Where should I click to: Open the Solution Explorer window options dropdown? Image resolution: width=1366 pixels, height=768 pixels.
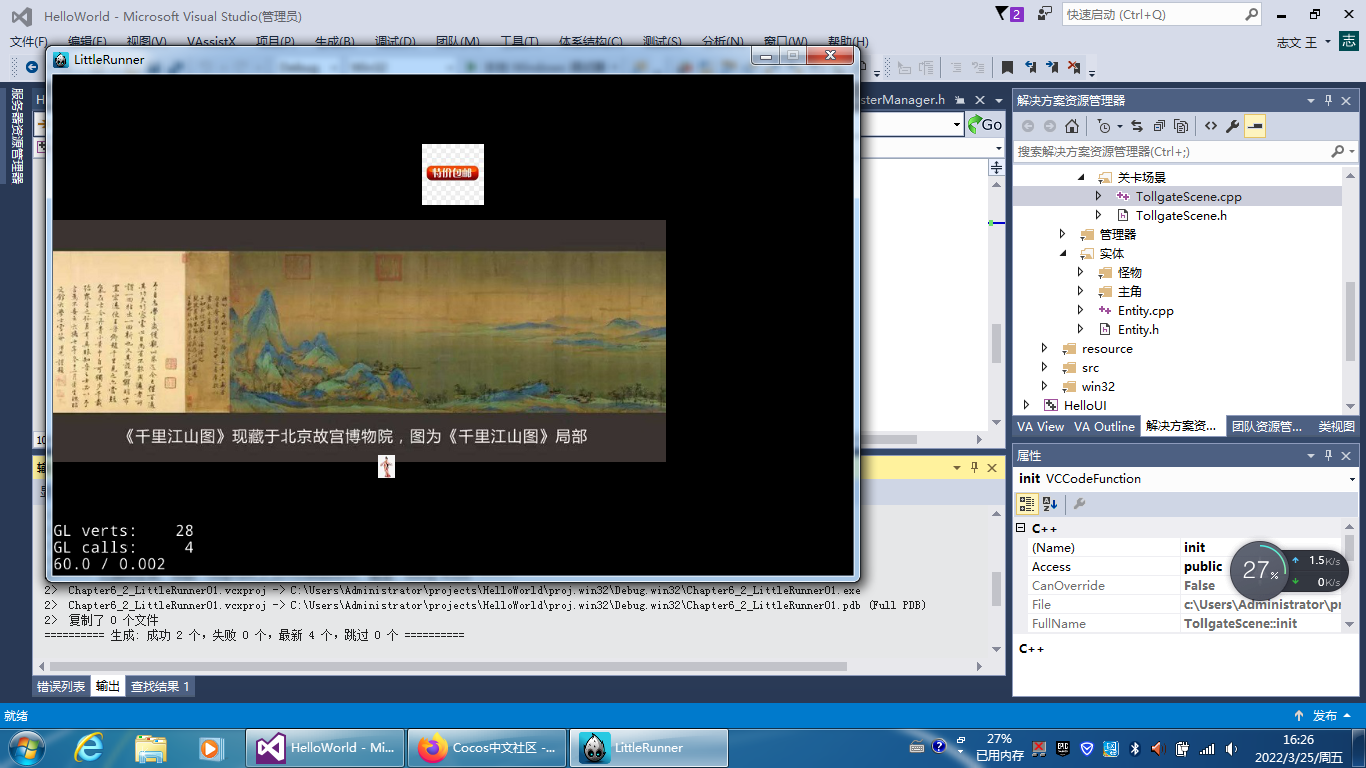coord(1311,100)
